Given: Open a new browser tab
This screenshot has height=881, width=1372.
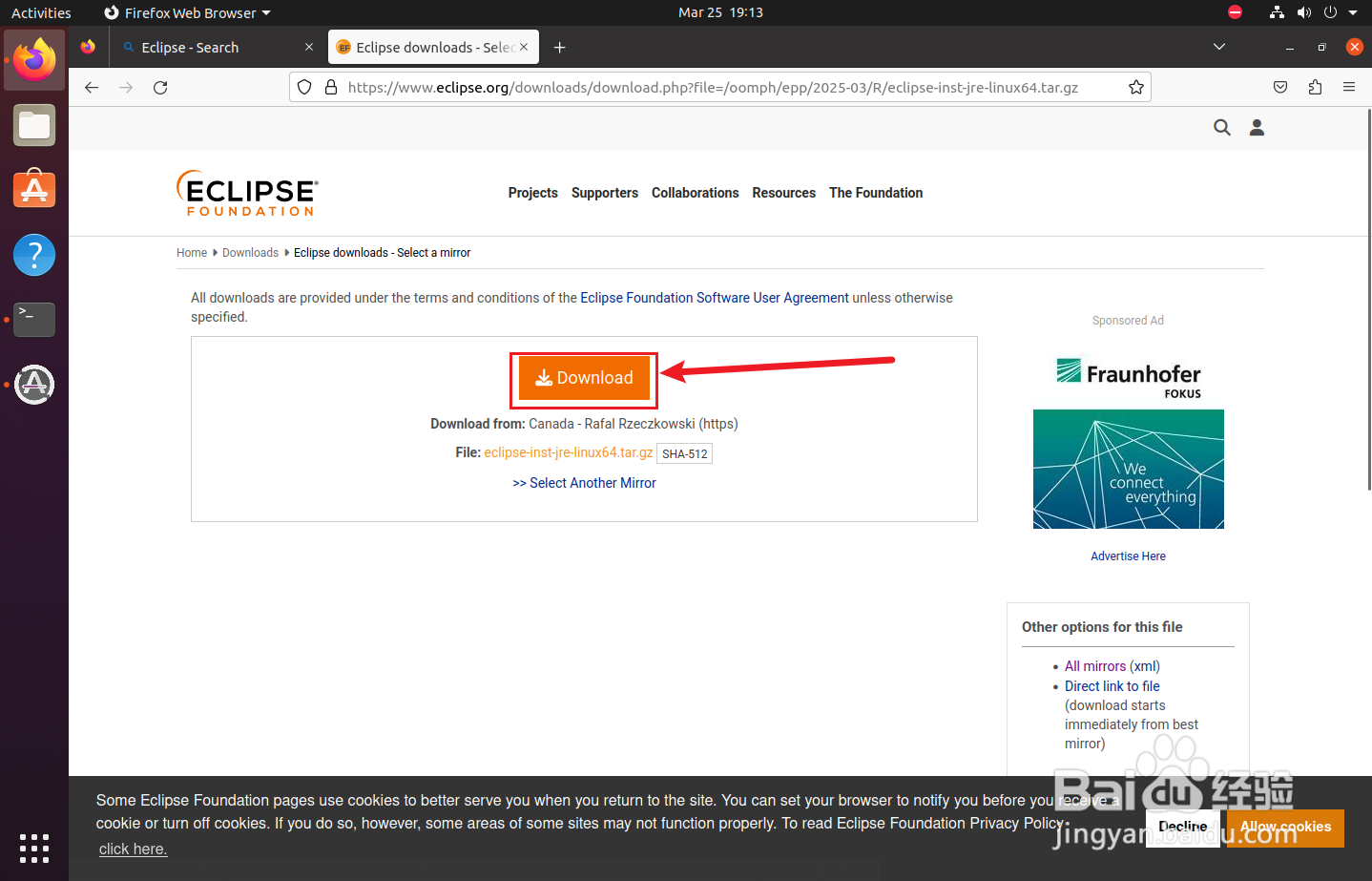Looking at the screenshot, I should [x=560, y=47].
